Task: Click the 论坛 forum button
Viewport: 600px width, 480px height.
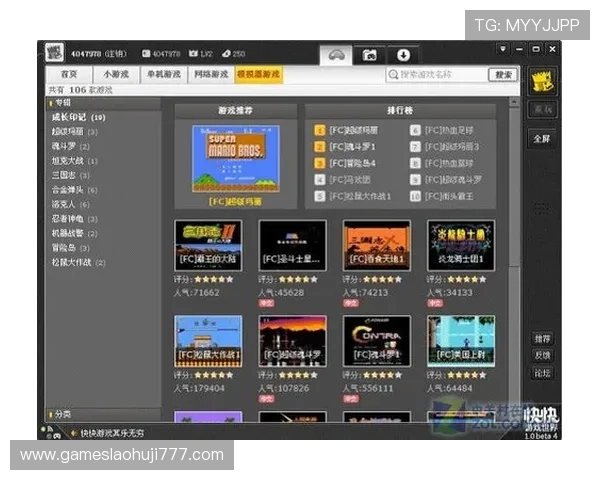Action: [x=542, y=373]
